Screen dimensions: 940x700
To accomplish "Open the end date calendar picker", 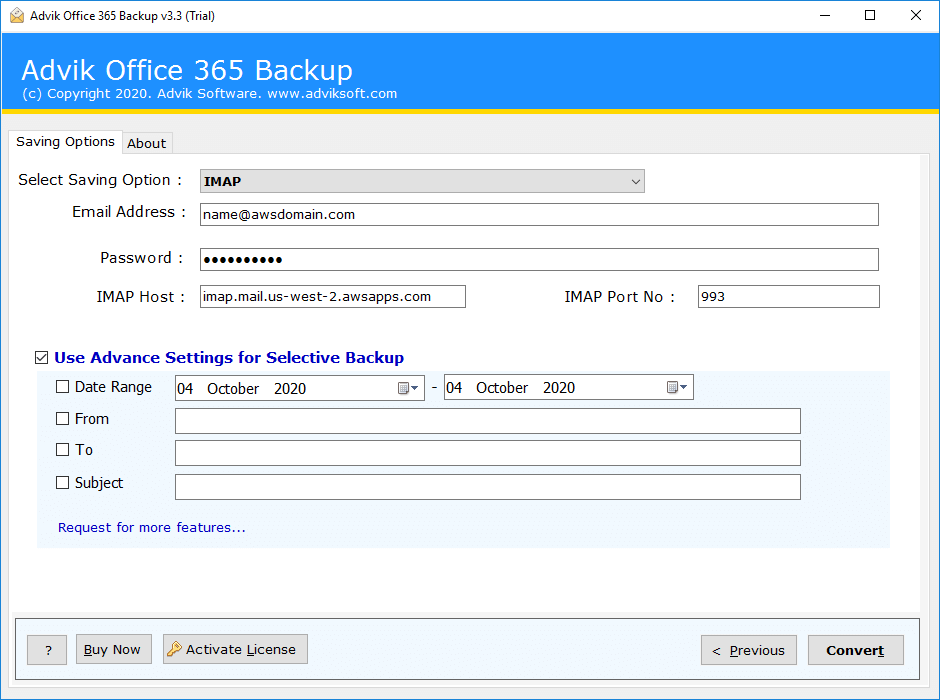I will coord(677,388).
